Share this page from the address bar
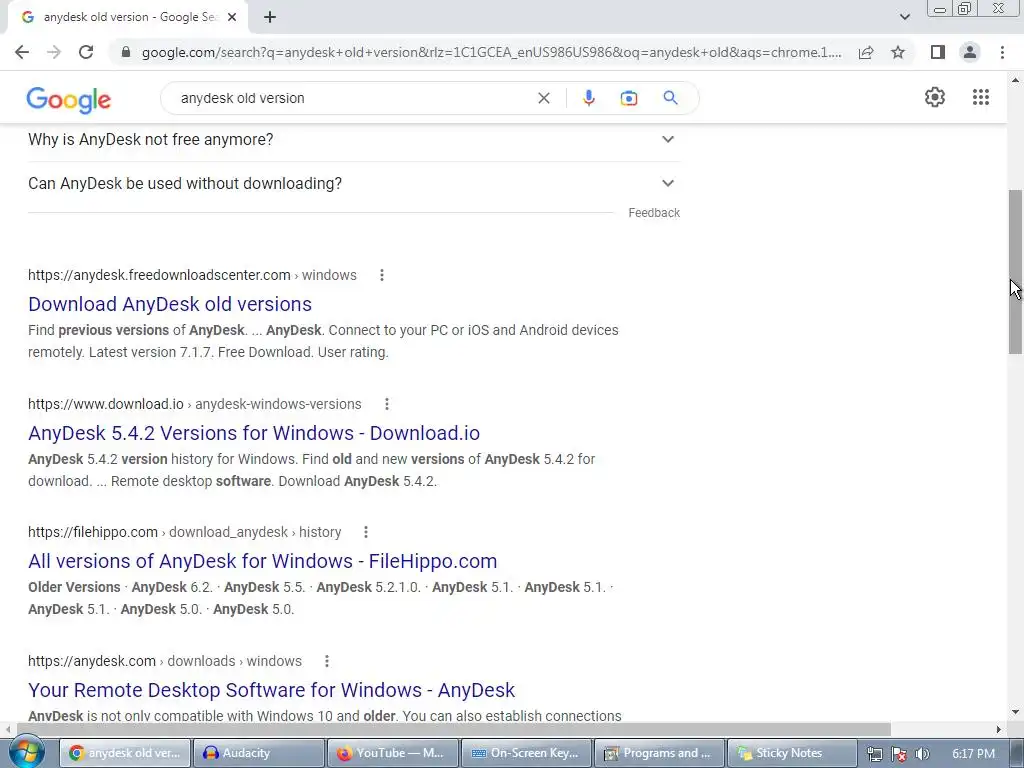Image resolution: width=1024 pixels, height=768 pixels. click(866, 52)
